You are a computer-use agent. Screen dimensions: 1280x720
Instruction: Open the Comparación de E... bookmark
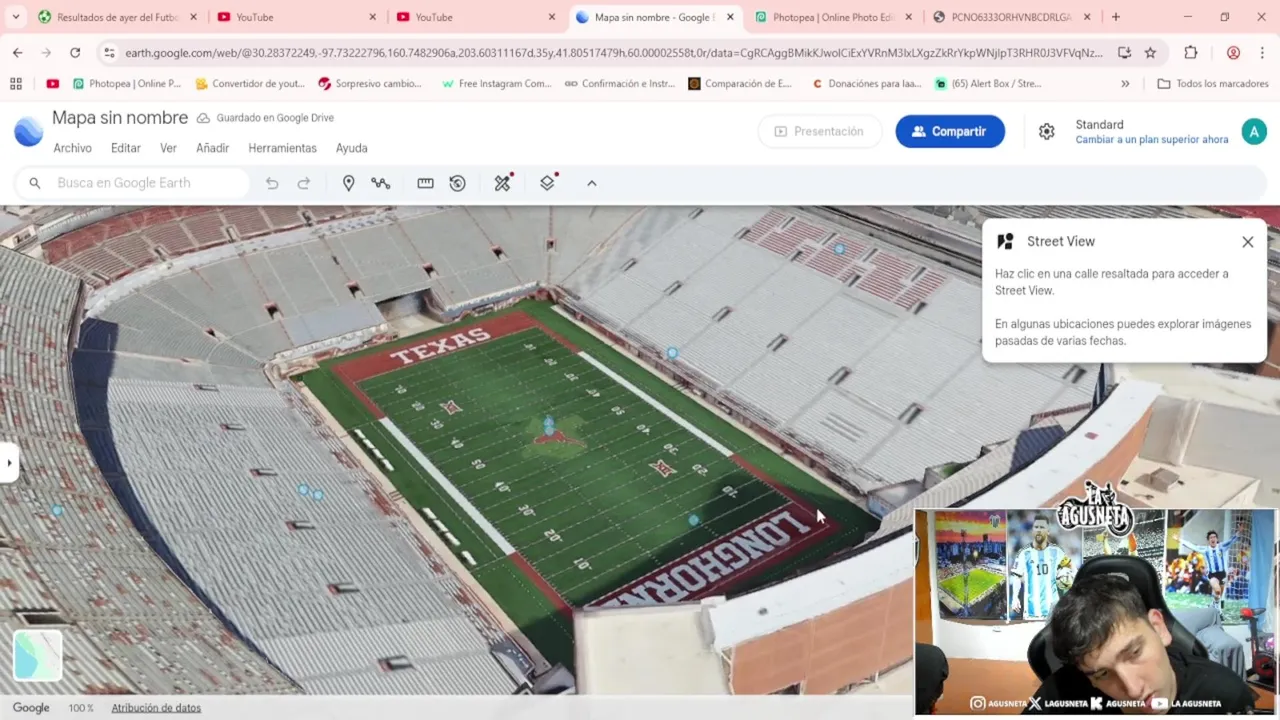tap(740, 84)
